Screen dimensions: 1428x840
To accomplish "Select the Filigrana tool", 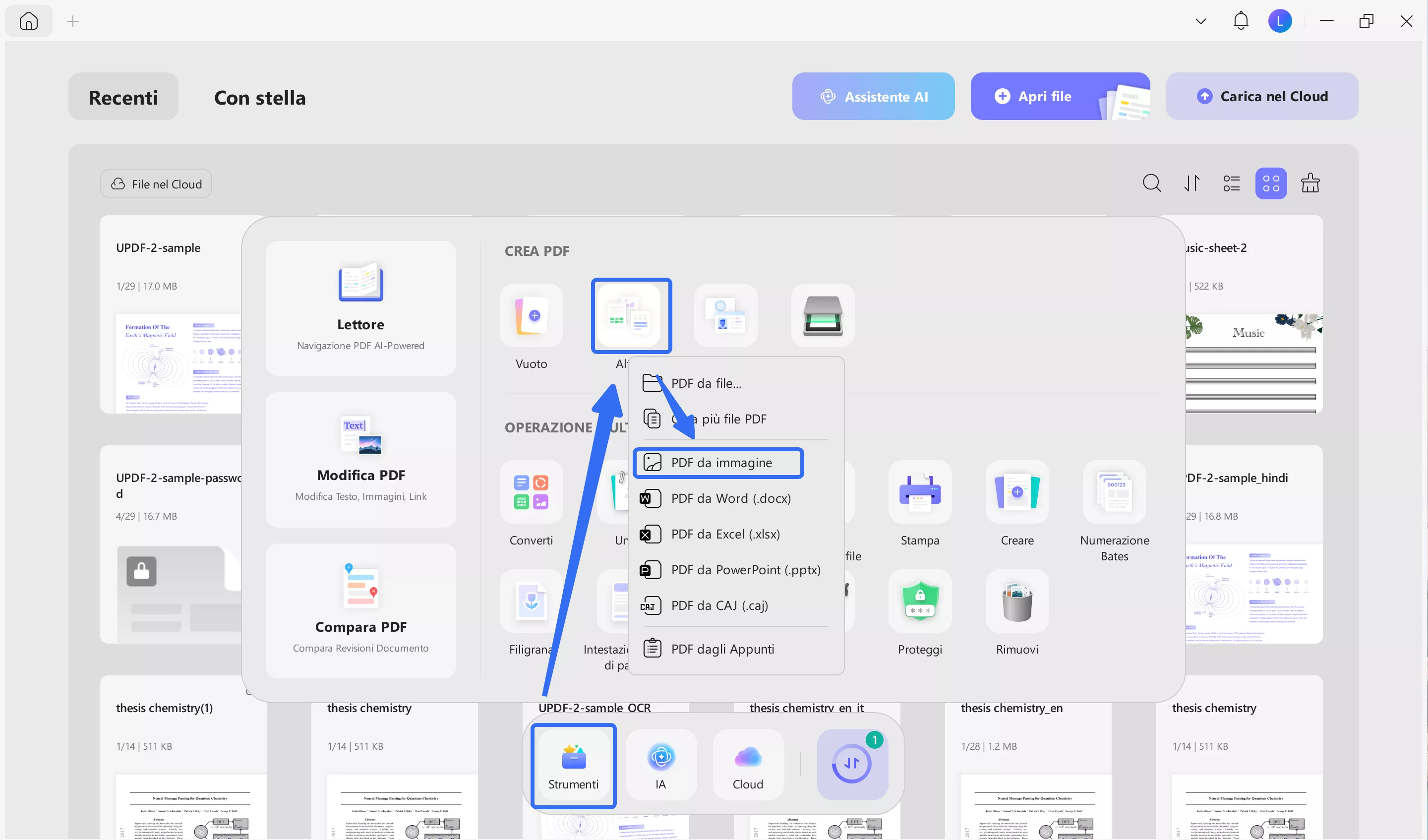I will click(x=530, y=601).
